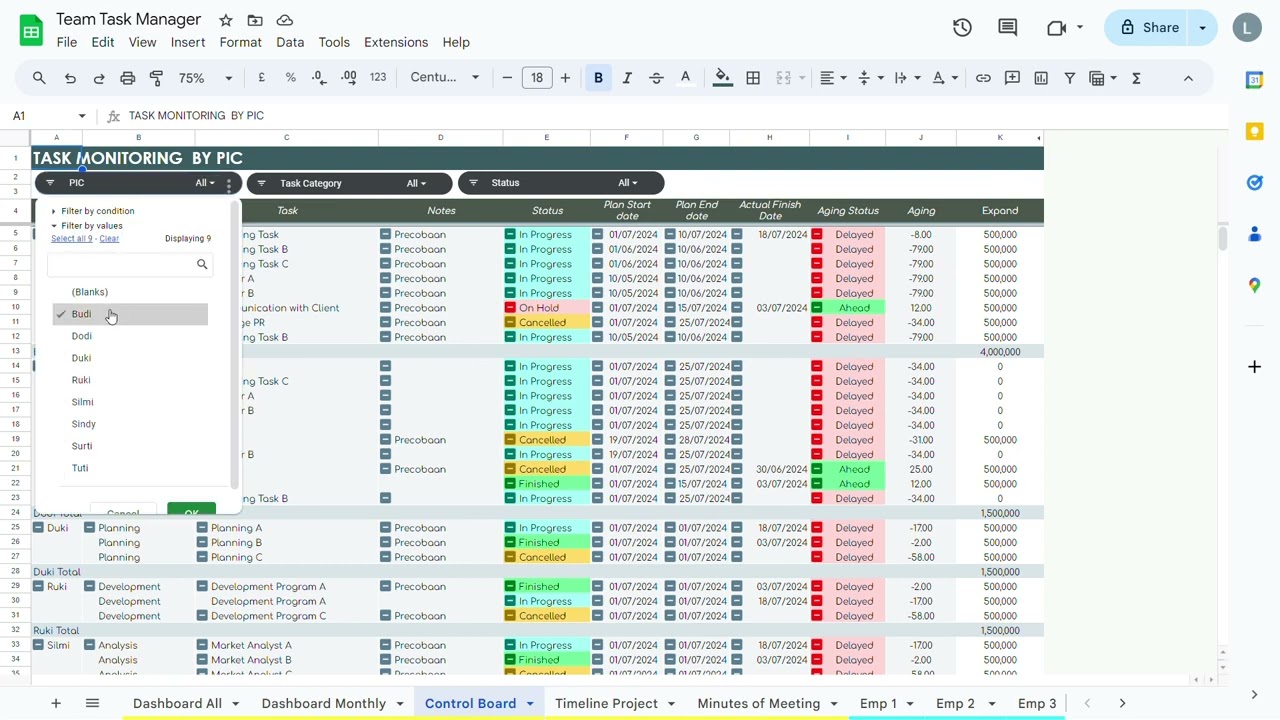Open the borders tool
This screenshot has width=1280, height=720.
click(x=753, y=78)
